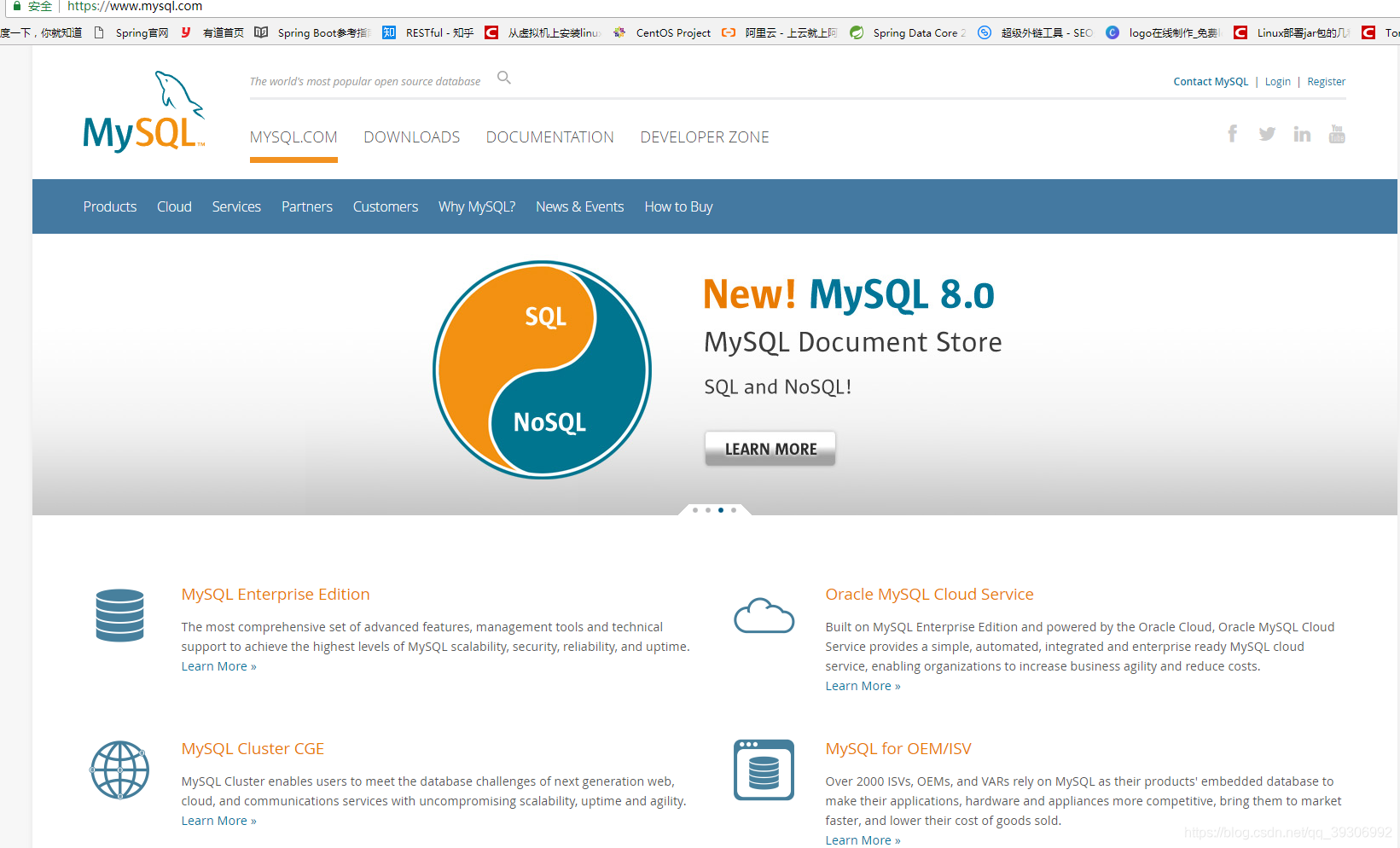Open the News & Events menu item
This screenshot has height=848, width=1400.
(x=580, y=206)
